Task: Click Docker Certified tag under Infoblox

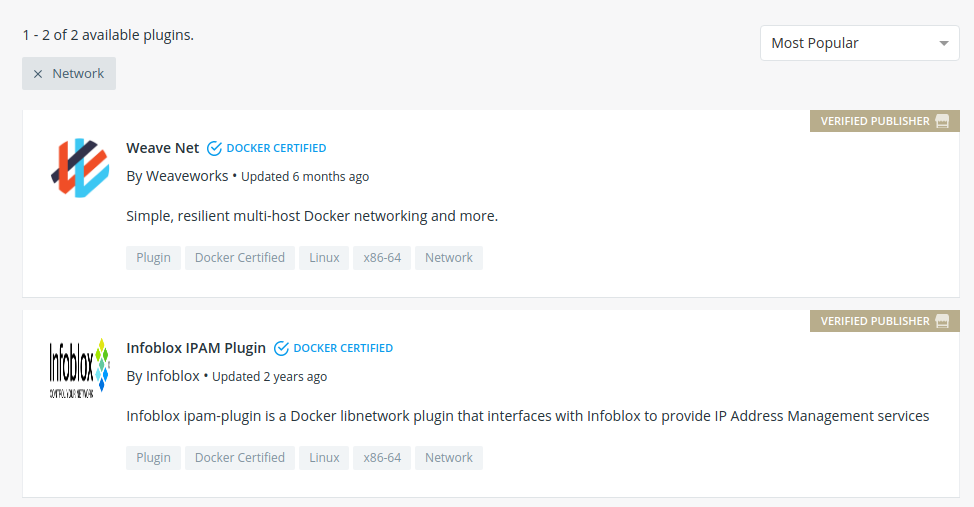Action: (x=240, y=458)
